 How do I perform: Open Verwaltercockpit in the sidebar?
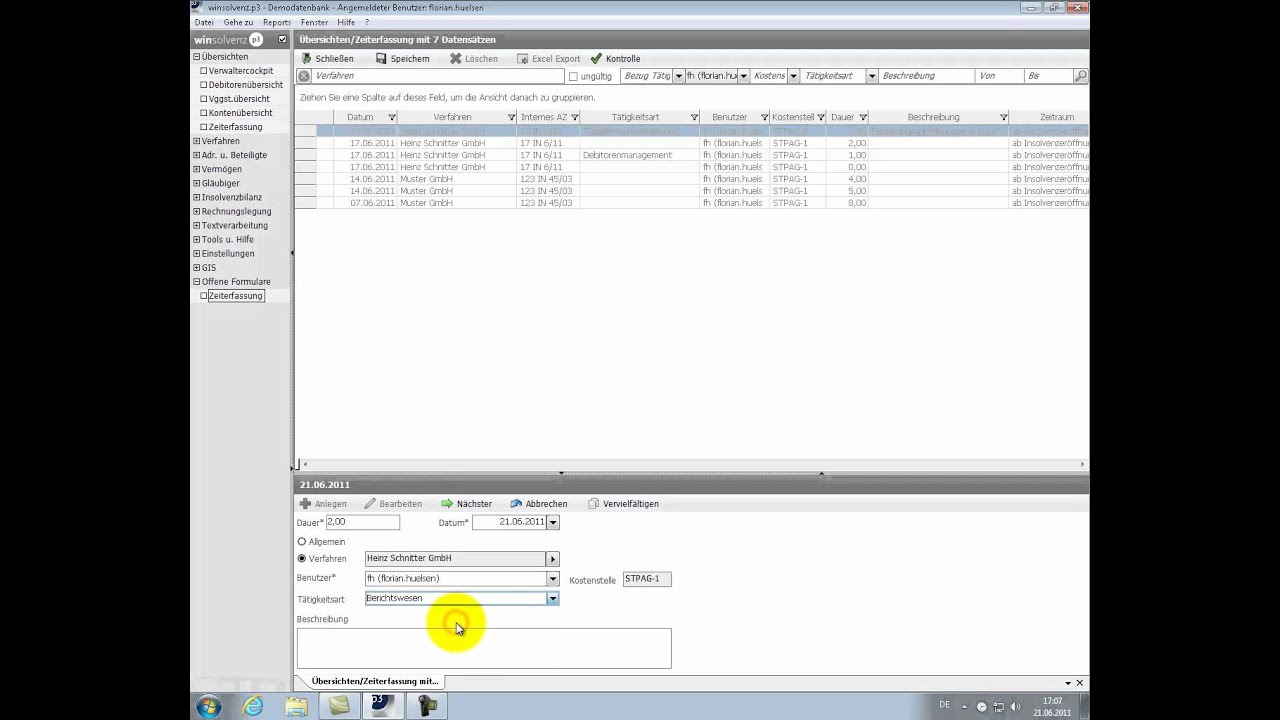coord(240,71)
